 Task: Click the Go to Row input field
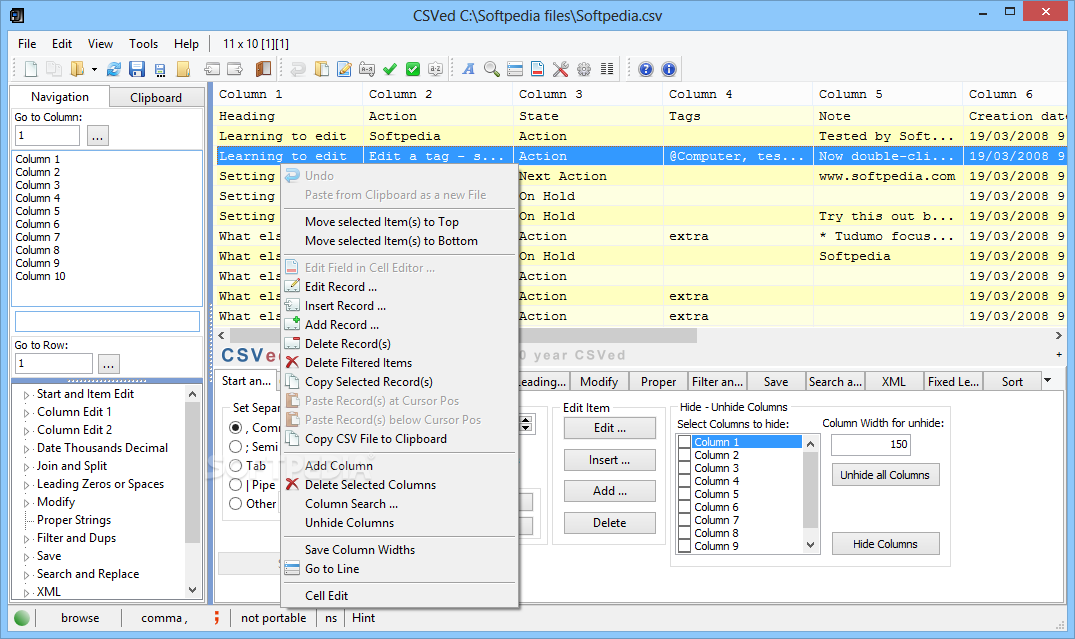point(54,364)
